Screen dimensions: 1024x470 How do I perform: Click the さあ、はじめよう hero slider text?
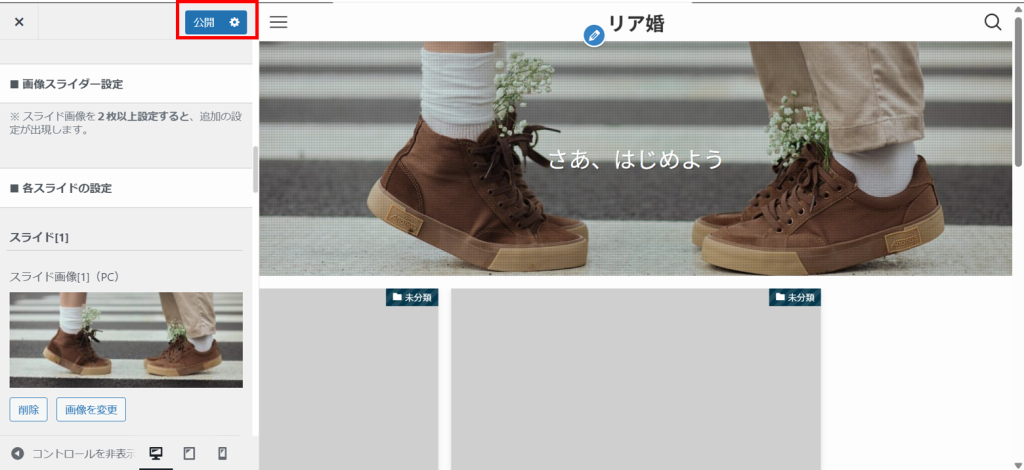point(635,159)
